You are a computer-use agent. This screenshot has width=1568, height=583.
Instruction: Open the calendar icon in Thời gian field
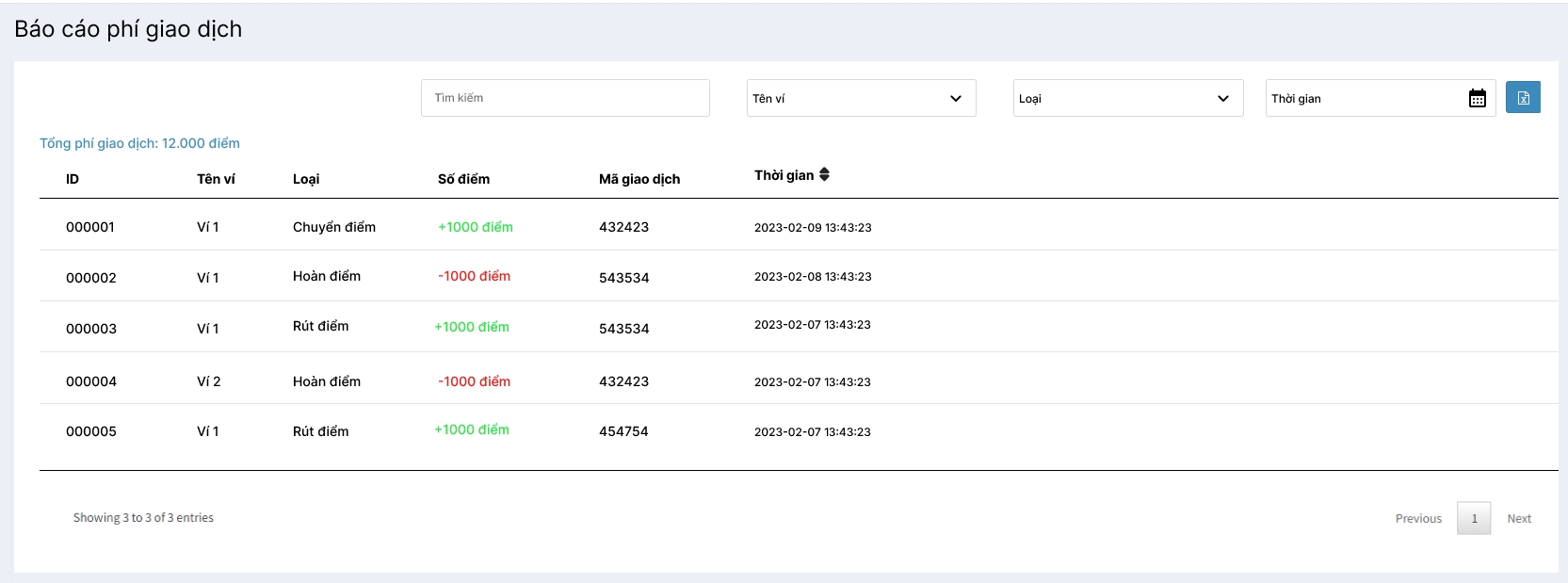pyautogui.click(x=1477, y=98)
